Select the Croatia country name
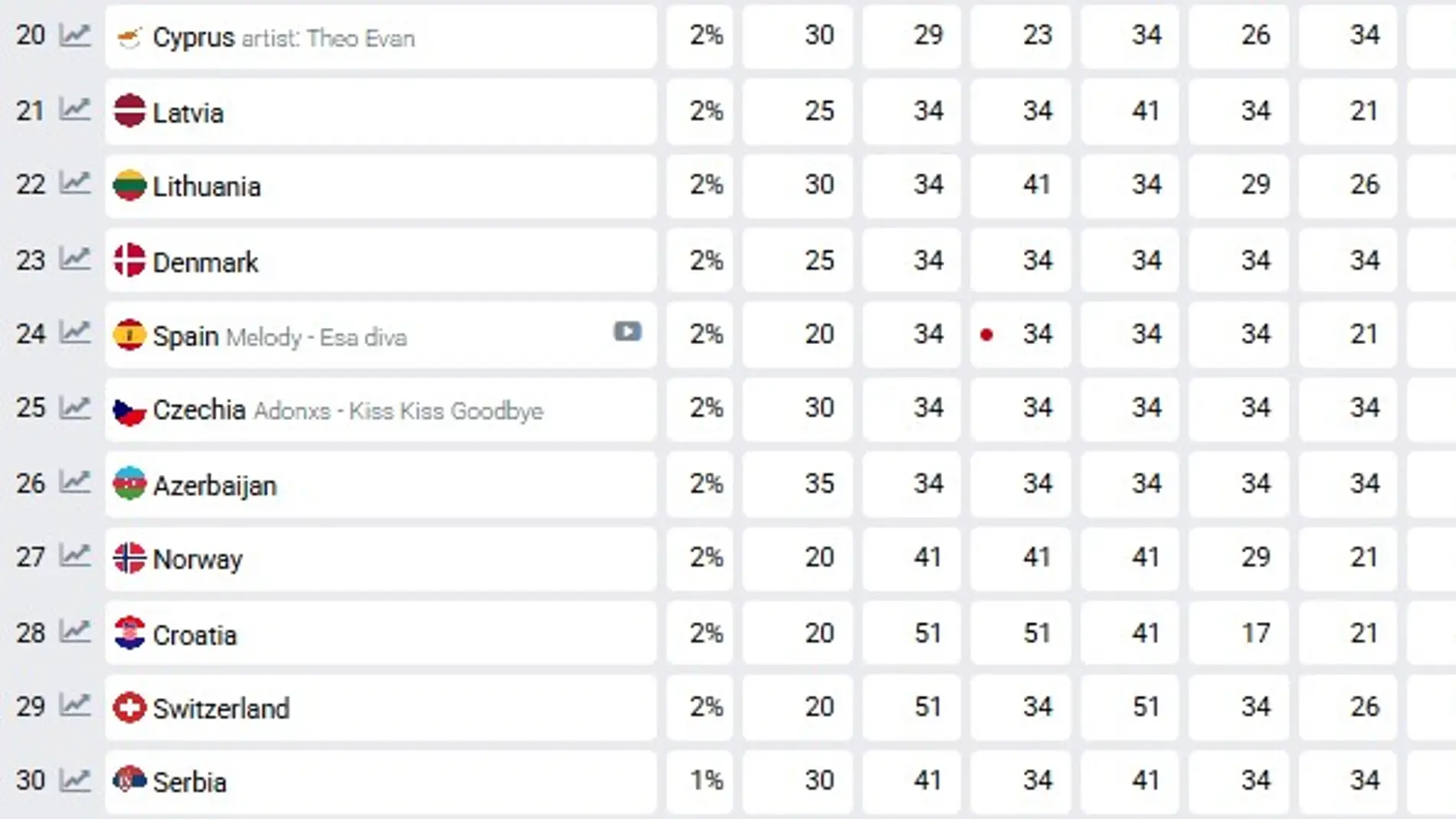The image size is (1456, 819). pos(195,634)
